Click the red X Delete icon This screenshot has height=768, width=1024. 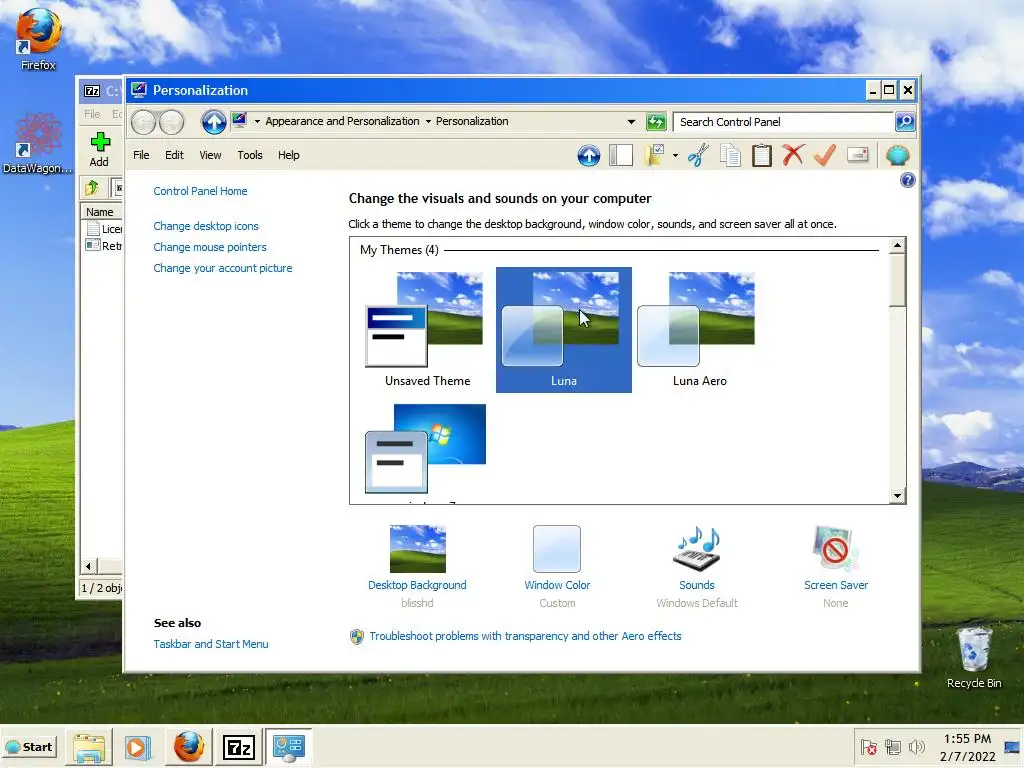[x=793, y=155]
